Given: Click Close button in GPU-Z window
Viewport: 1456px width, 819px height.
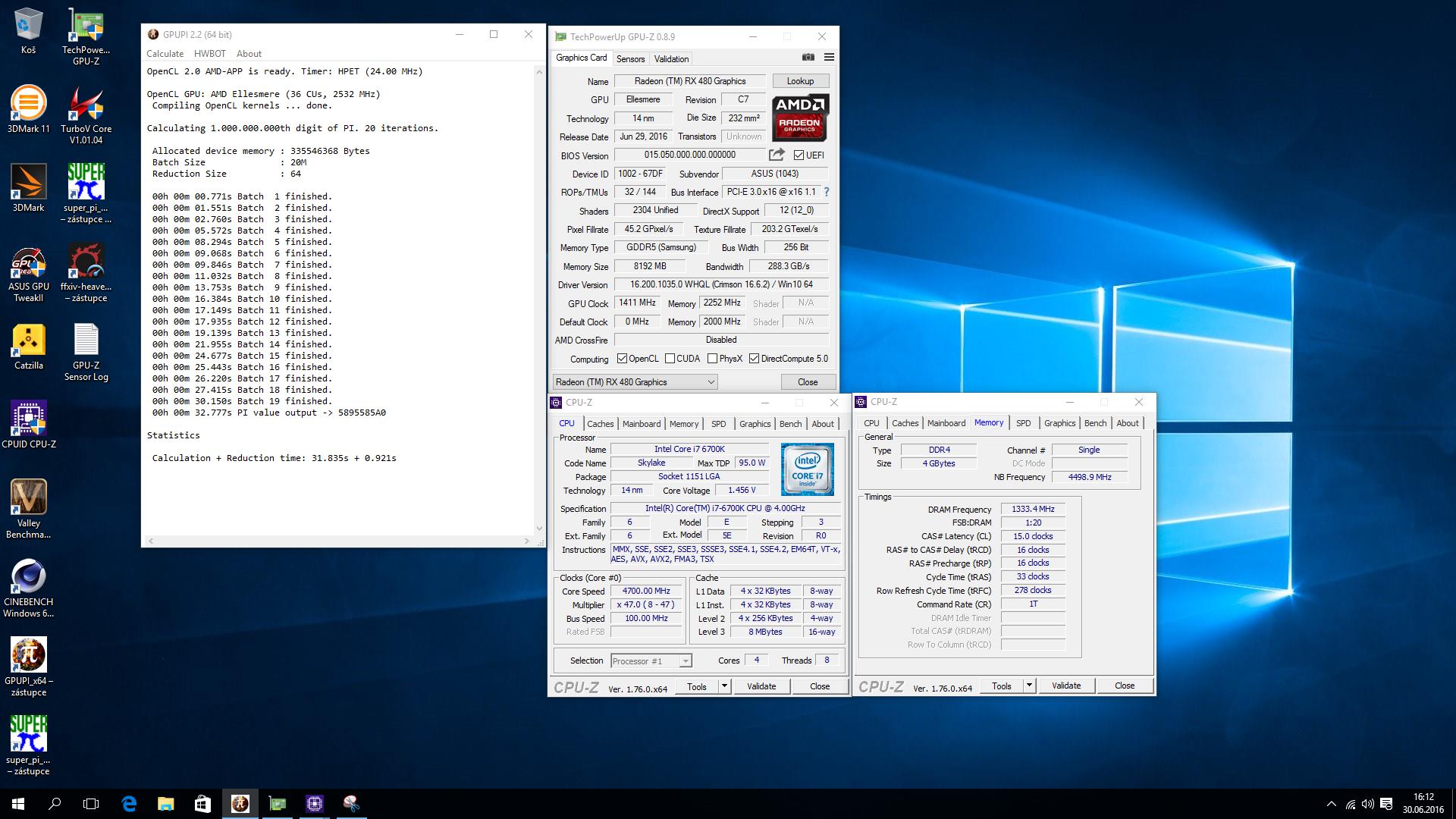Looking at the screenshot, I should [808, 382].
